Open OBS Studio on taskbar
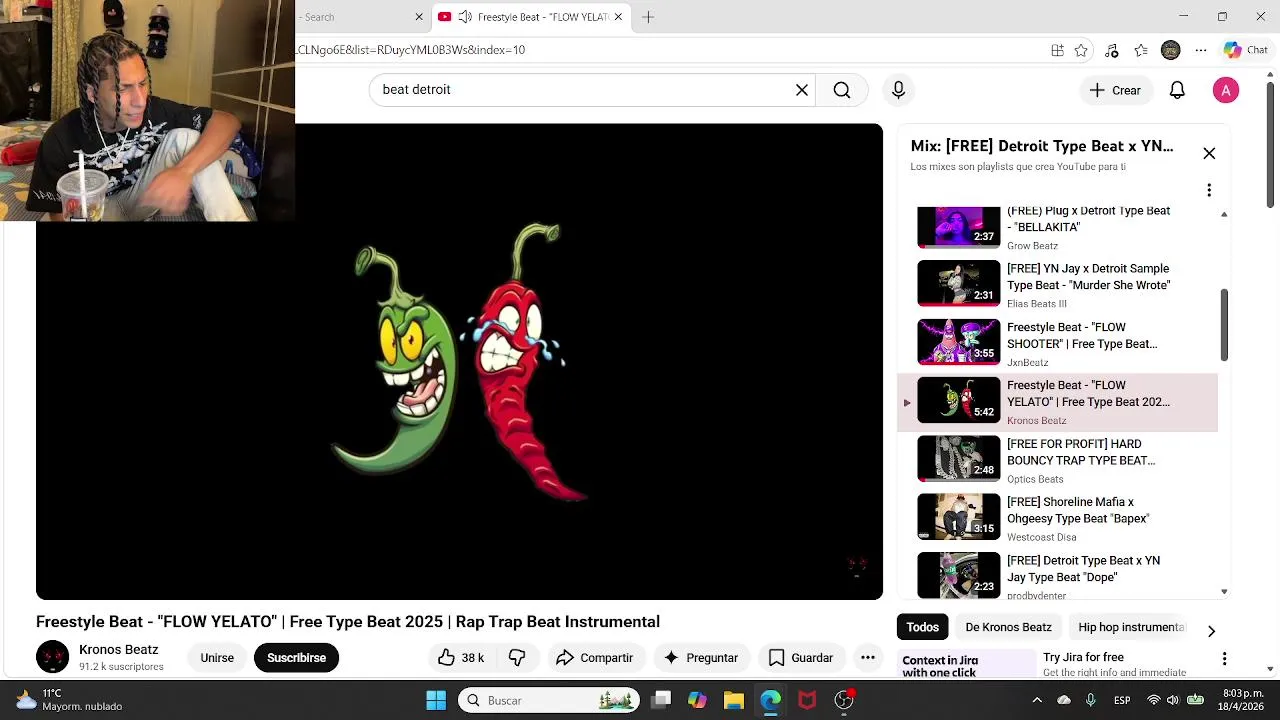 [844, 700]
